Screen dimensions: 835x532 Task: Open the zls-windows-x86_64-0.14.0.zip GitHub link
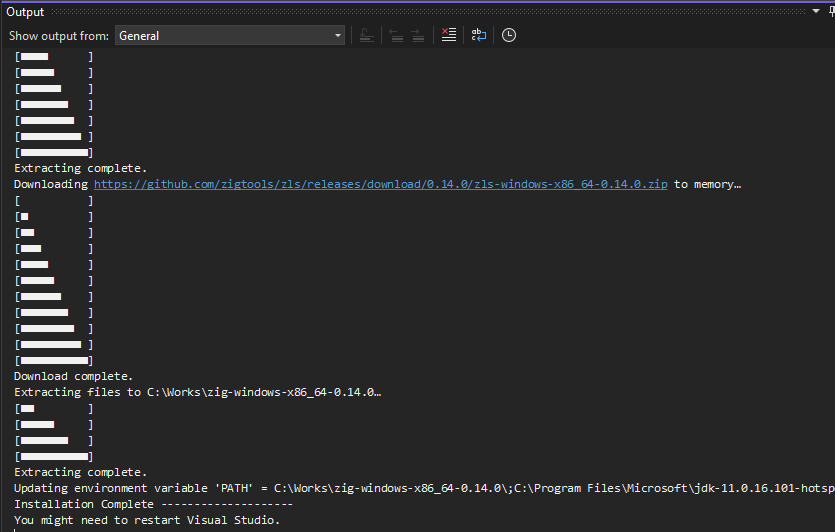tap(380, 184)
